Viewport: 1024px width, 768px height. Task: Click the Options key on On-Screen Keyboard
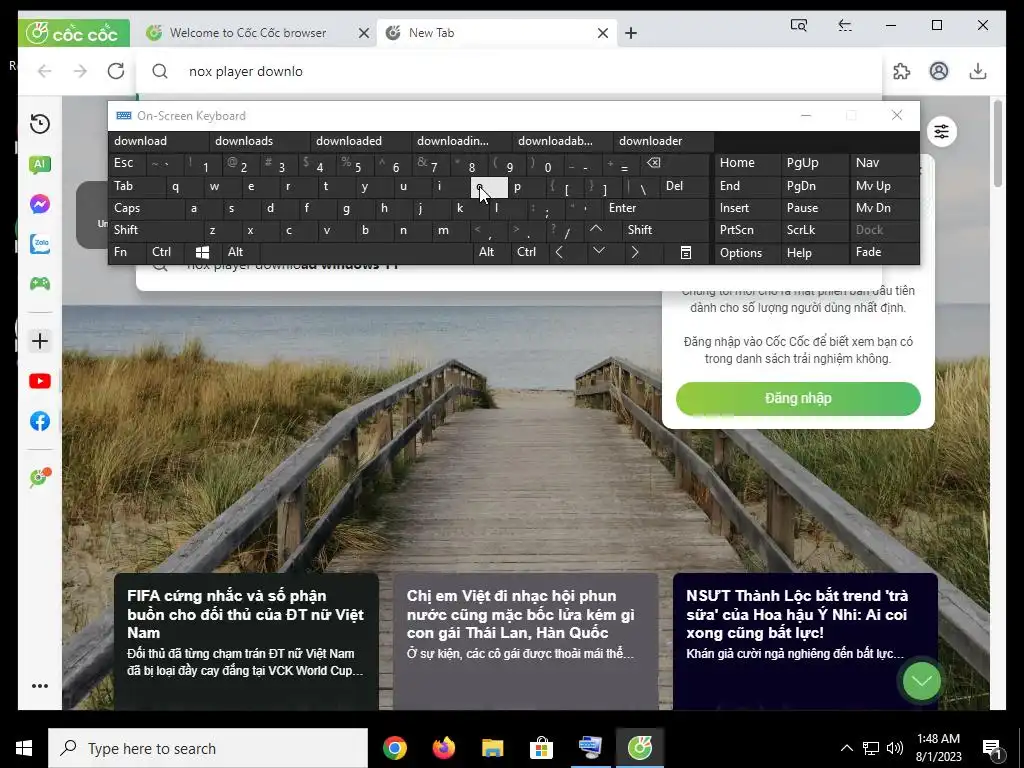[747, 253]
